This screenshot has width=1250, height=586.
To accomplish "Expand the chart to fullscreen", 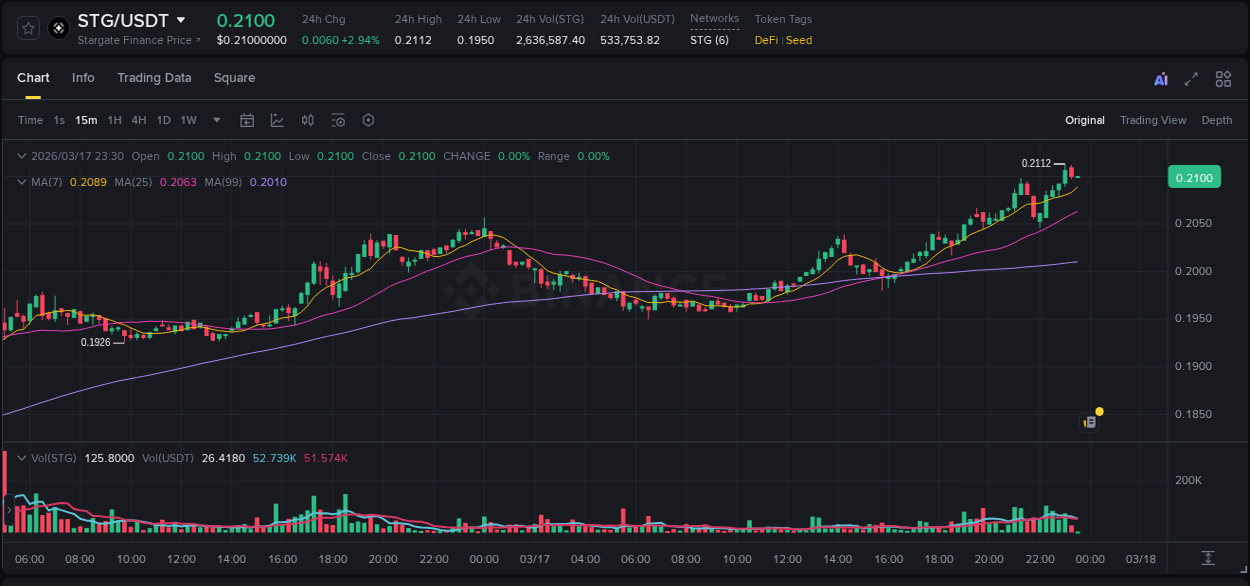I will tap(1190, 78).
